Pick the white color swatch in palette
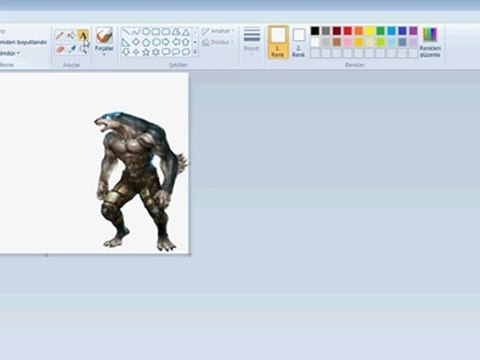This screenshot has height=360, width=480. [x=315, y=42]
